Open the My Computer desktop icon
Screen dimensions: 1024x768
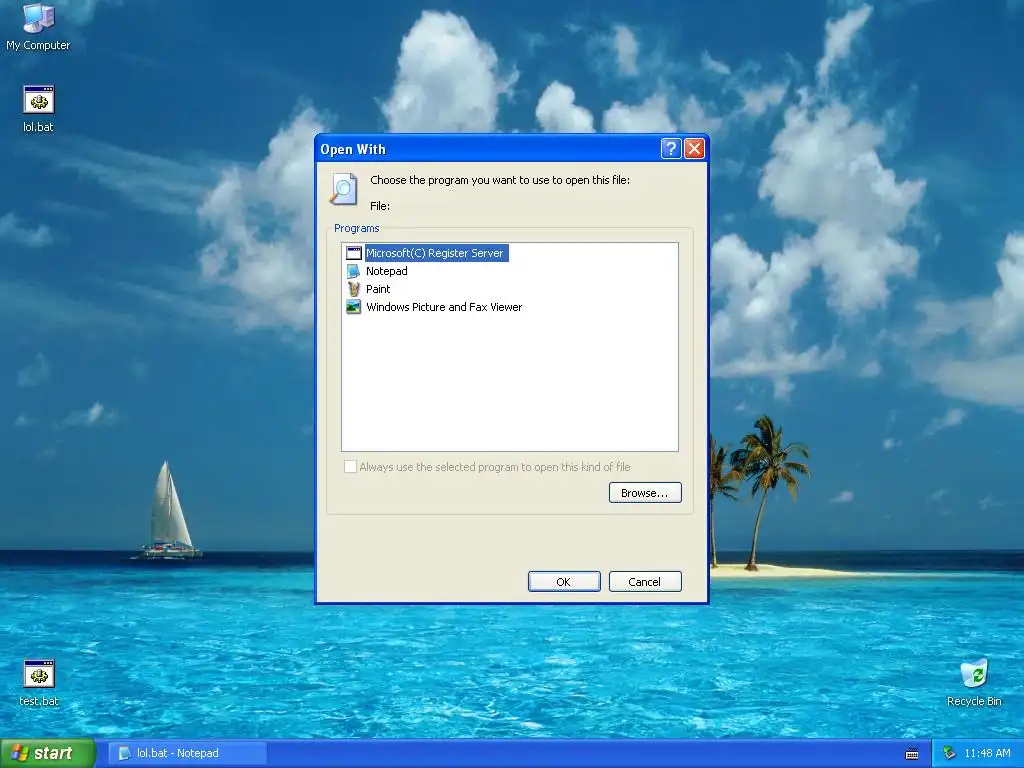coord(38,26)
